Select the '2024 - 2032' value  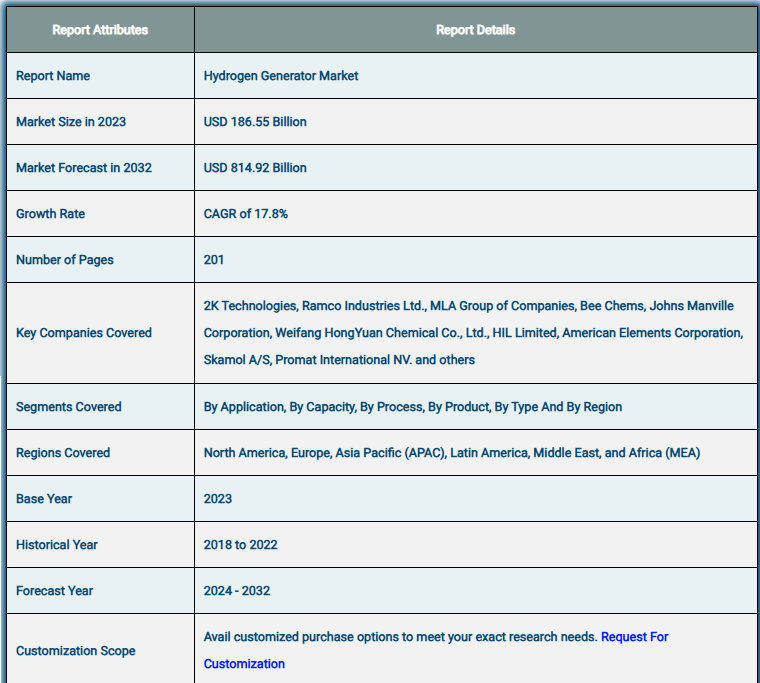(237, 591)
